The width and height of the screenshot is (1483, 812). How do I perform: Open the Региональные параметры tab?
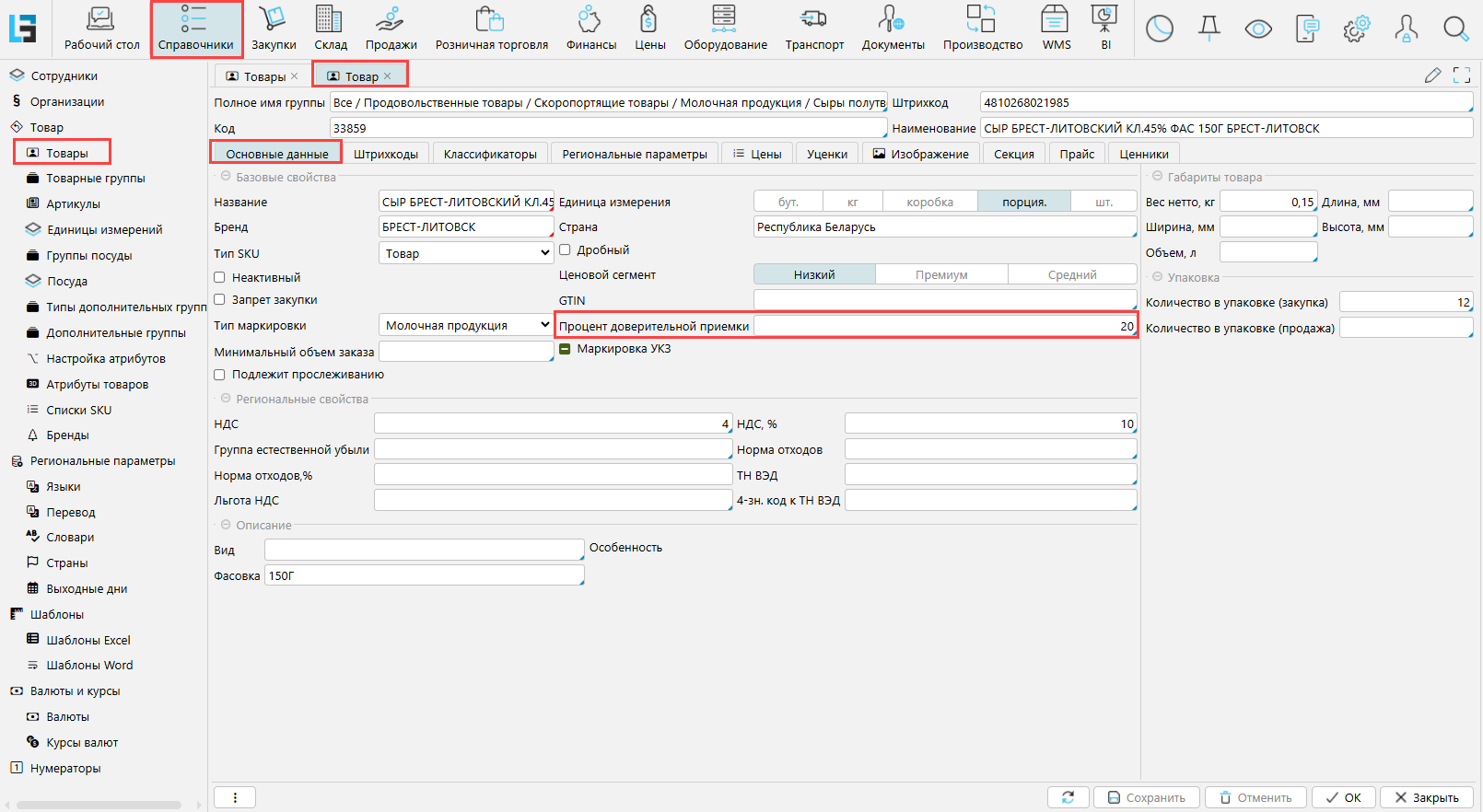635,154
